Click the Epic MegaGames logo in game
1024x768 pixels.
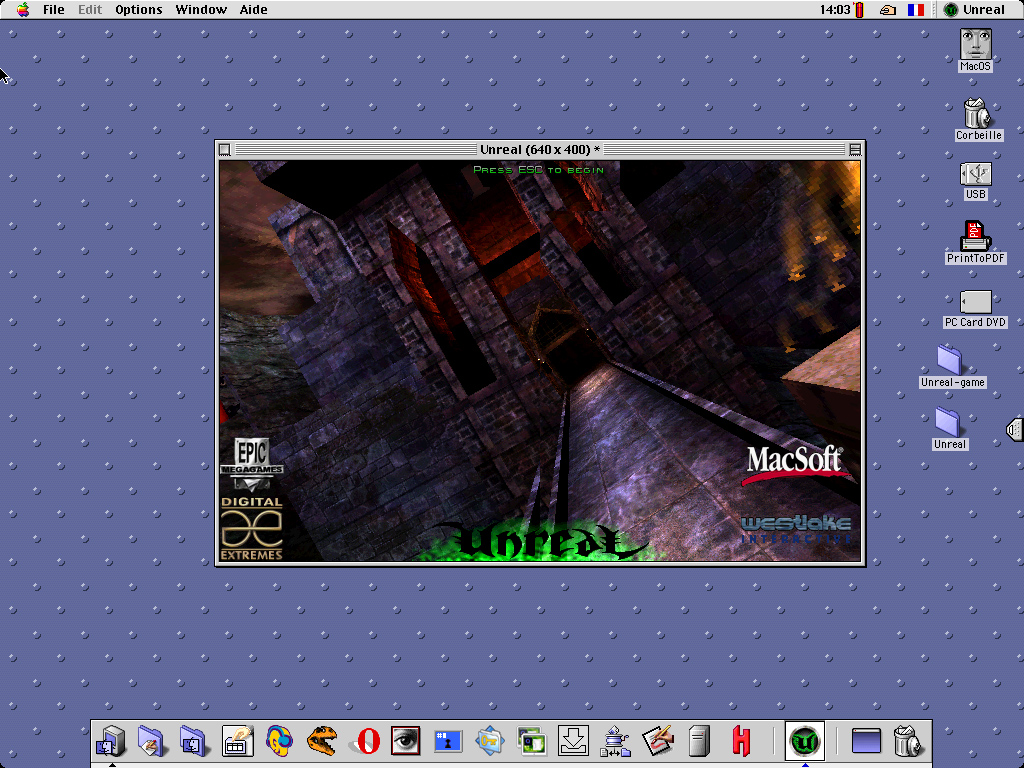point(251,463)
